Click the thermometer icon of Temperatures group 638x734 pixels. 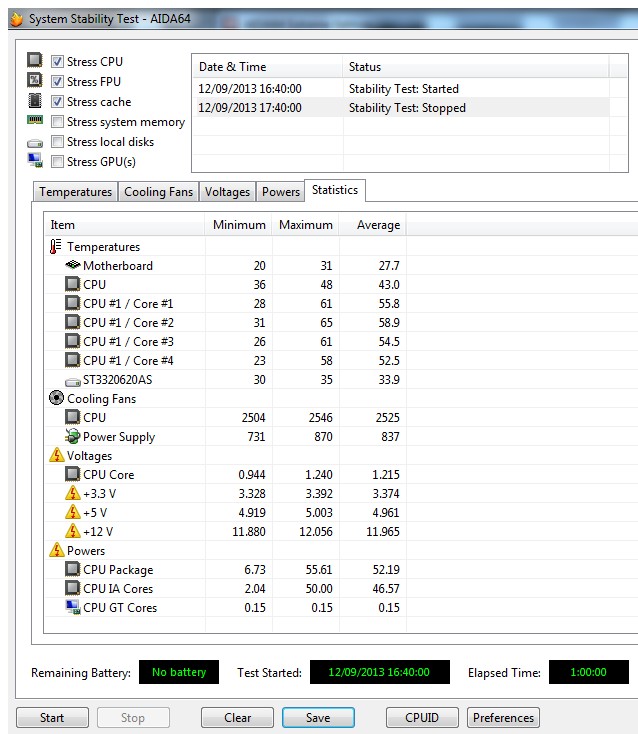pyautogui.click(x=56, y=247)
